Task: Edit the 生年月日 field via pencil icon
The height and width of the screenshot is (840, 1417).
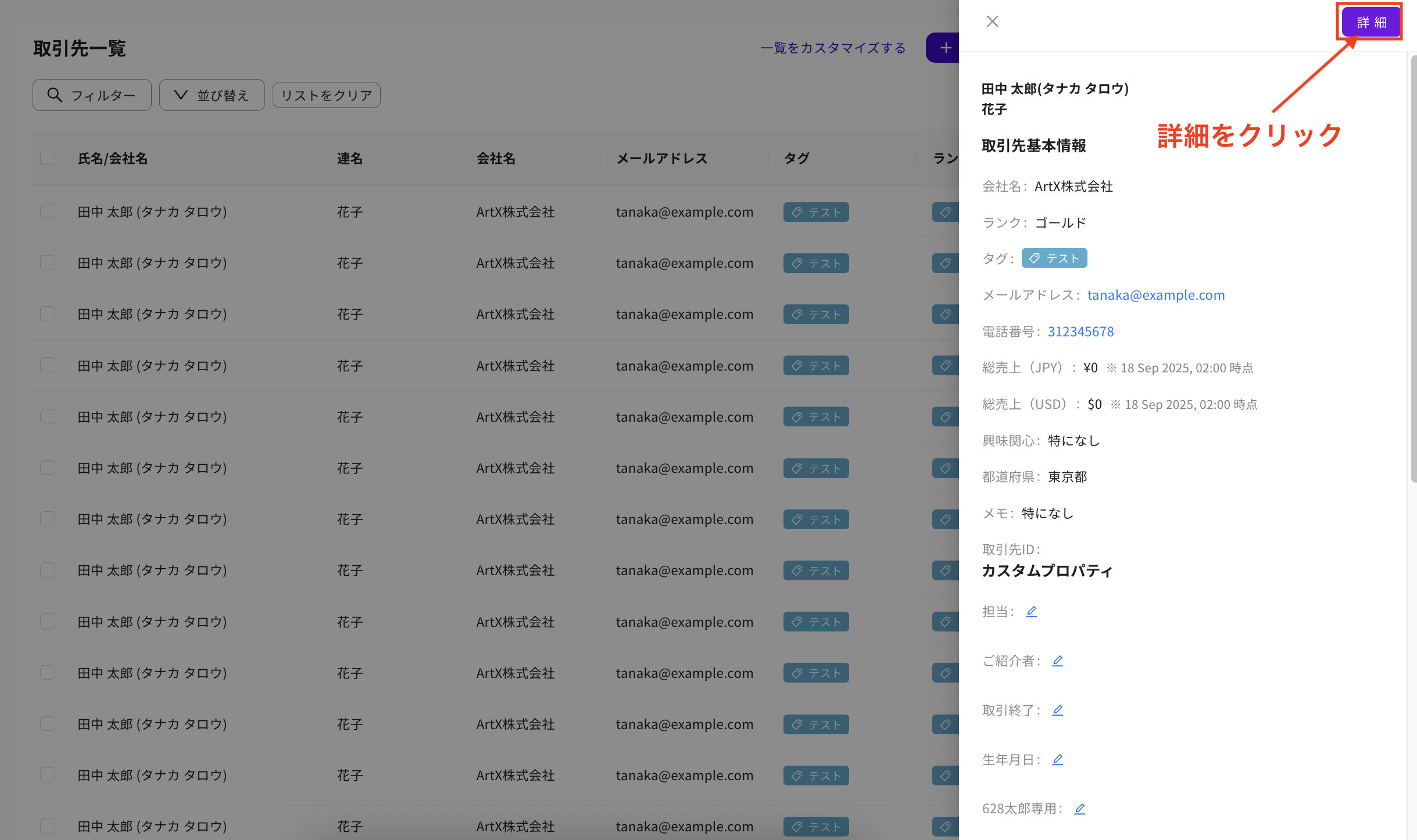Action: (x=1057, y=759)
